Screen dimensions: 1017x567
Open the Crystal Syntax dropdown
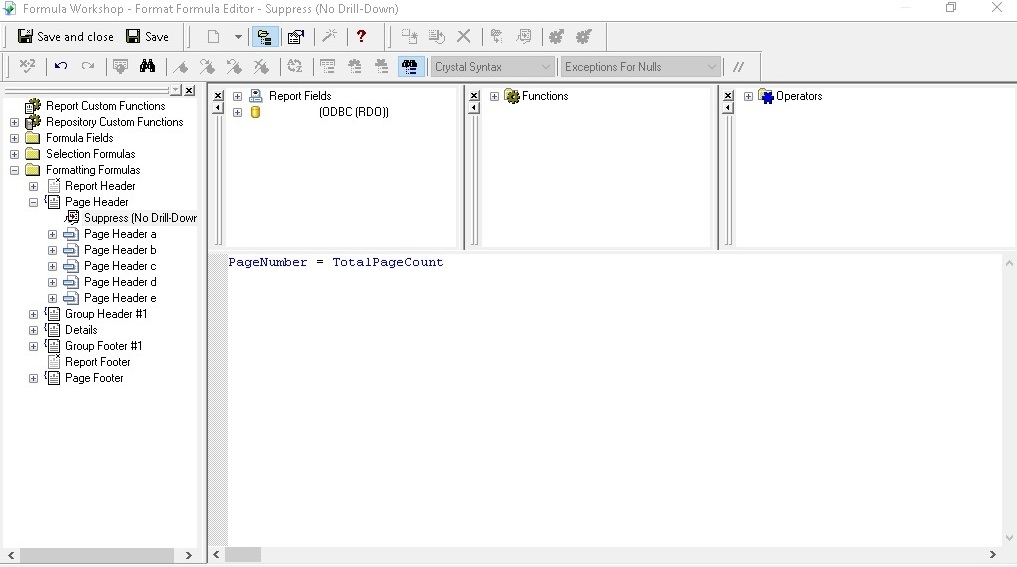click(492, 67)
